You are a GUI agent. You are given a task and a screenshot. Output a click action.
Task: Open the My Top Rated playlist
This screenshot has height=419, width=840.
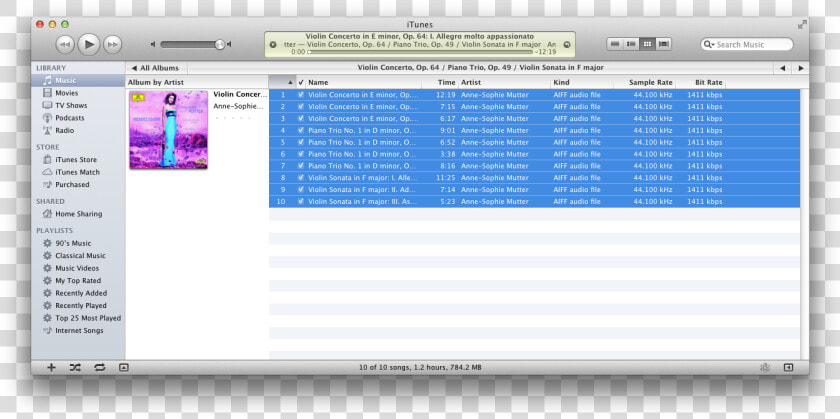(x=78, y=281)
